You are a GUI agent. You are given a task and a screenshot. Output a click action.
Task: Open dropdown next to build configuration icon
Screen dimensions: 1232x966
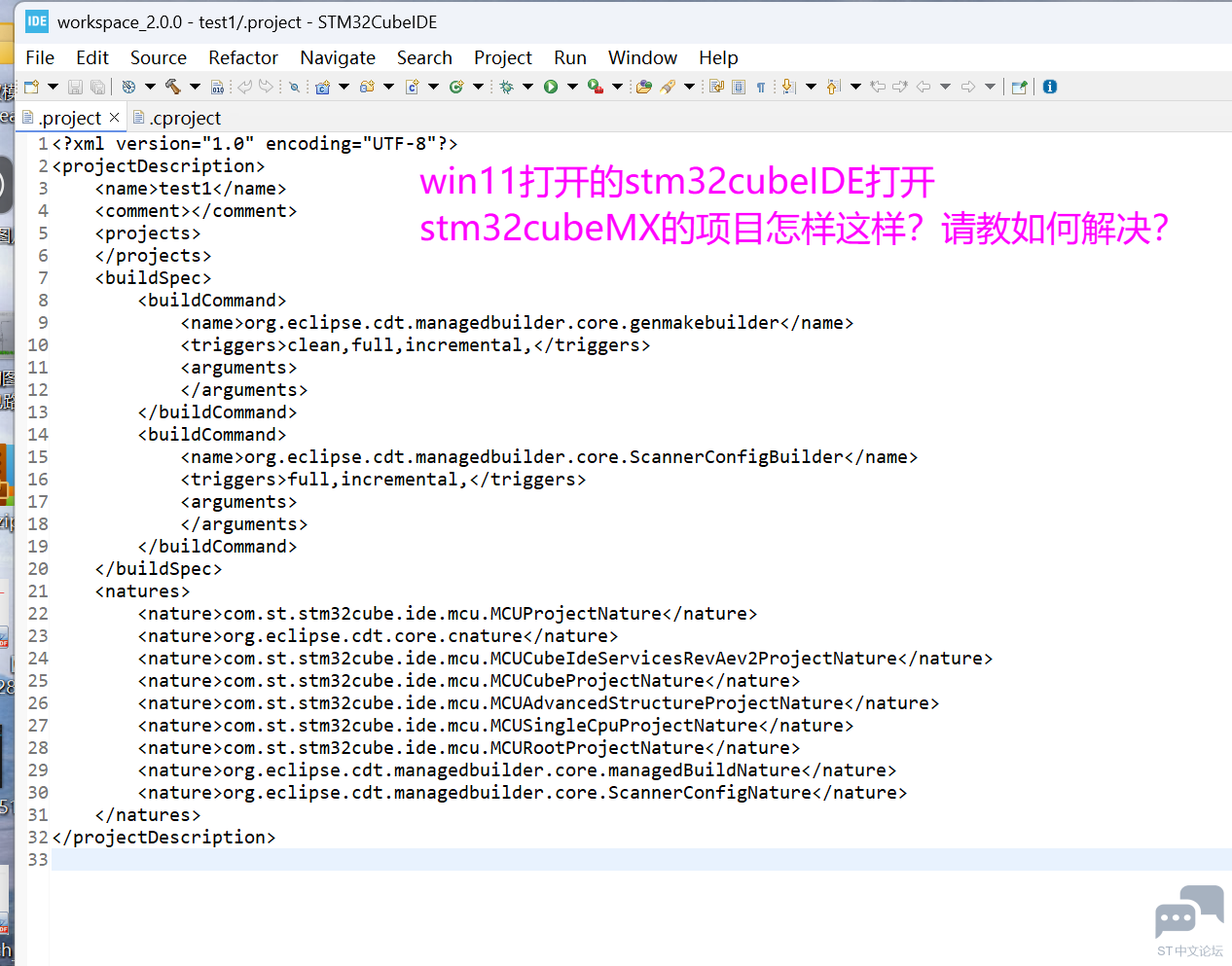[150, 87]
